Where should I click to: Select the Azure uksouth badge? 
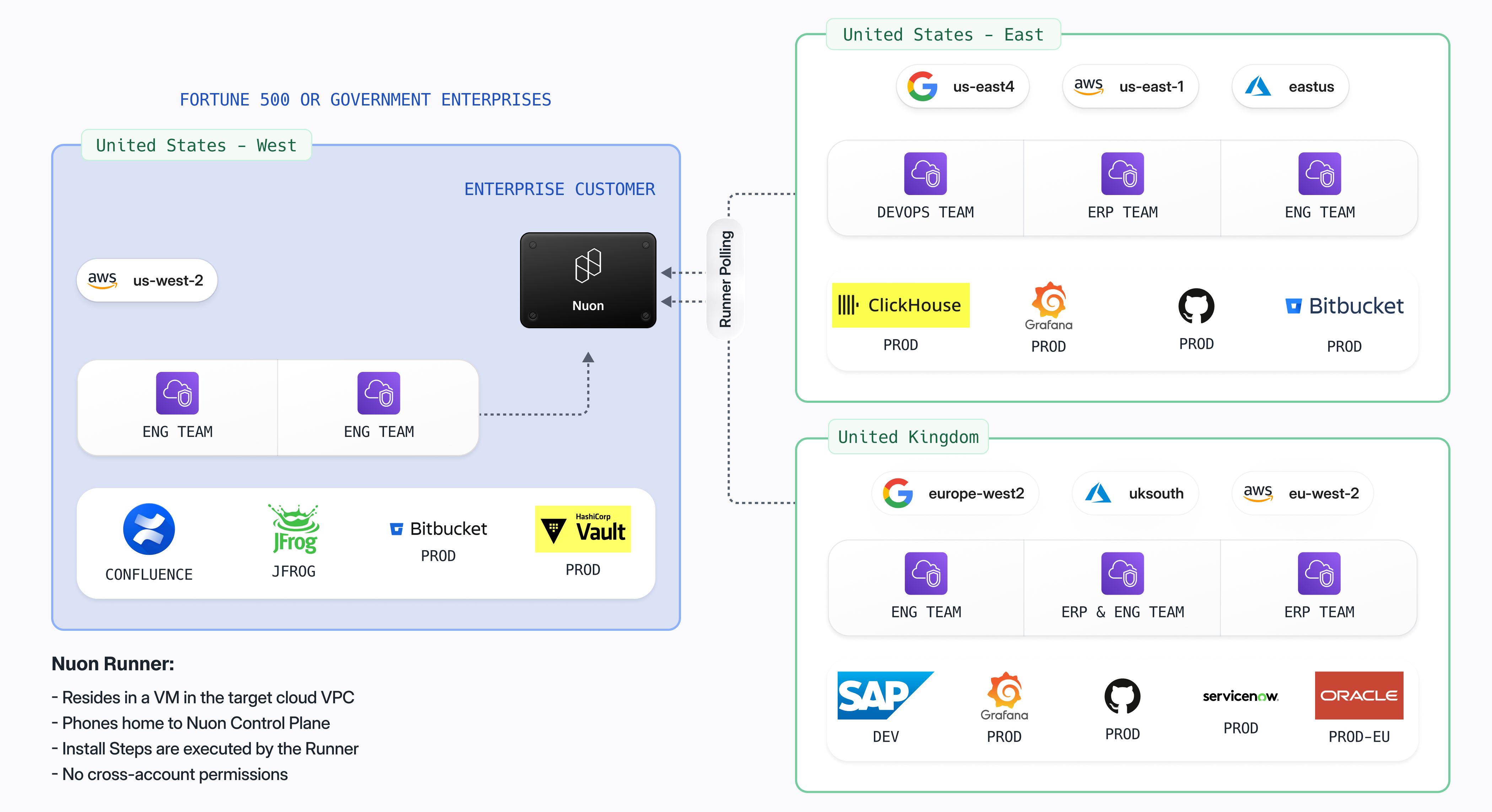[1135, 493]
